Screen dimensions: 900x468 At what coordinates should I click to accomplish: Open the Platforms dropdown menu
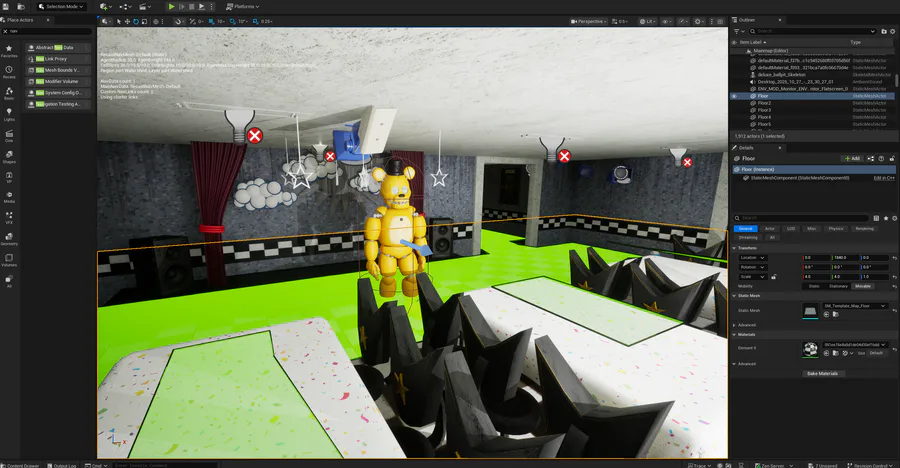pyautogui.click(x=242, y=6)
